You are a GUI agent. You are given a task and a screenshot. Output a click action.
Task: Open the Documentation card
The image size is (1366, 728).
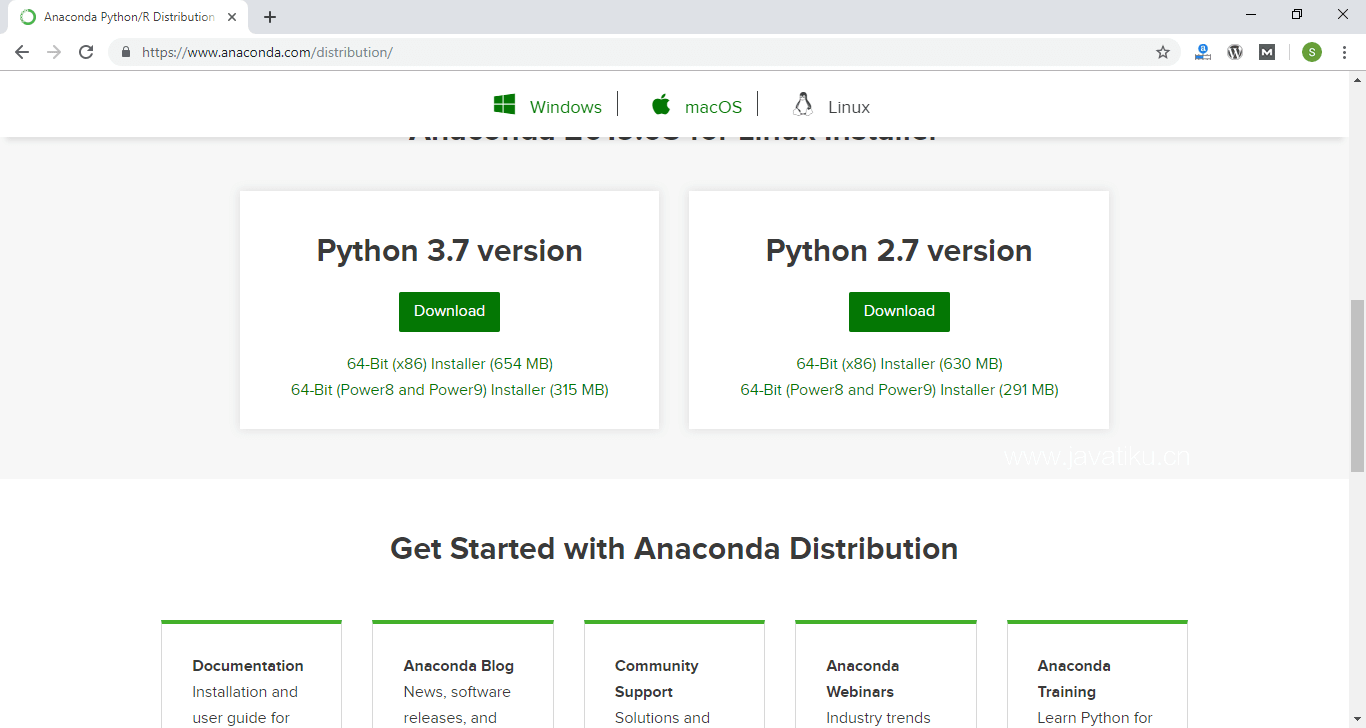pyautogui.click(x=251, y=675)
